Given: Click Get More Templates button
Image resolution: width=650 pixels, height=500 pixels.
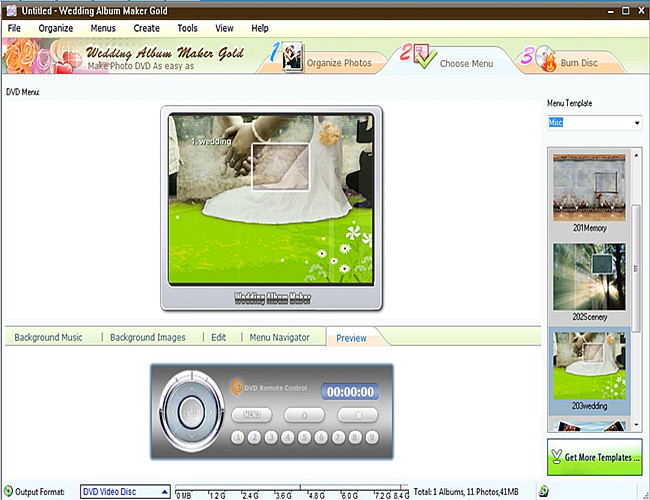Looking at the screenshot, I should coord(594,457).
